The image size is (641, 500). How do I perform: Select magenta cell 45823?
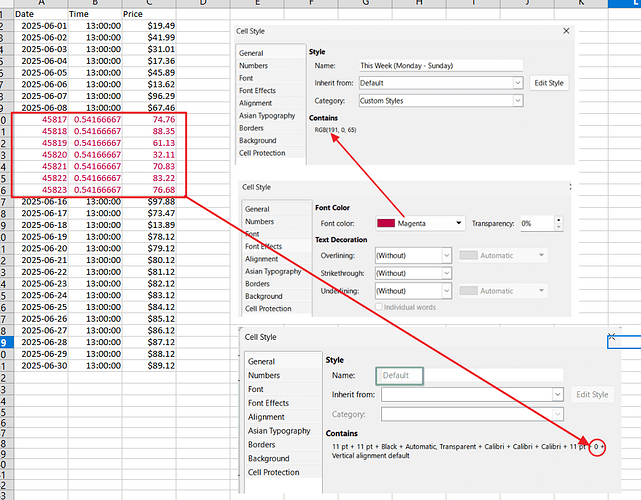(x=41, y=190)
